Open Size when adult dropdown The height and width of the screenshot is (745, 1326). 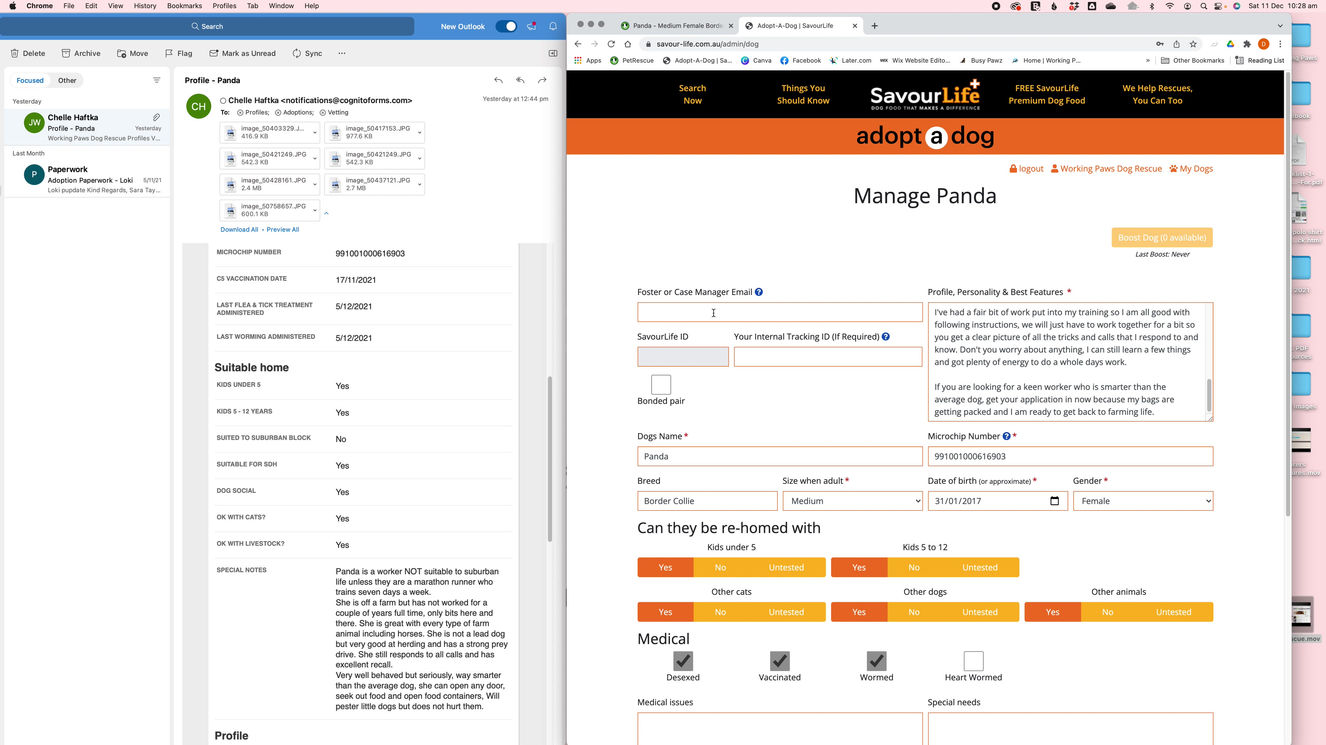(x=852, y=501)
